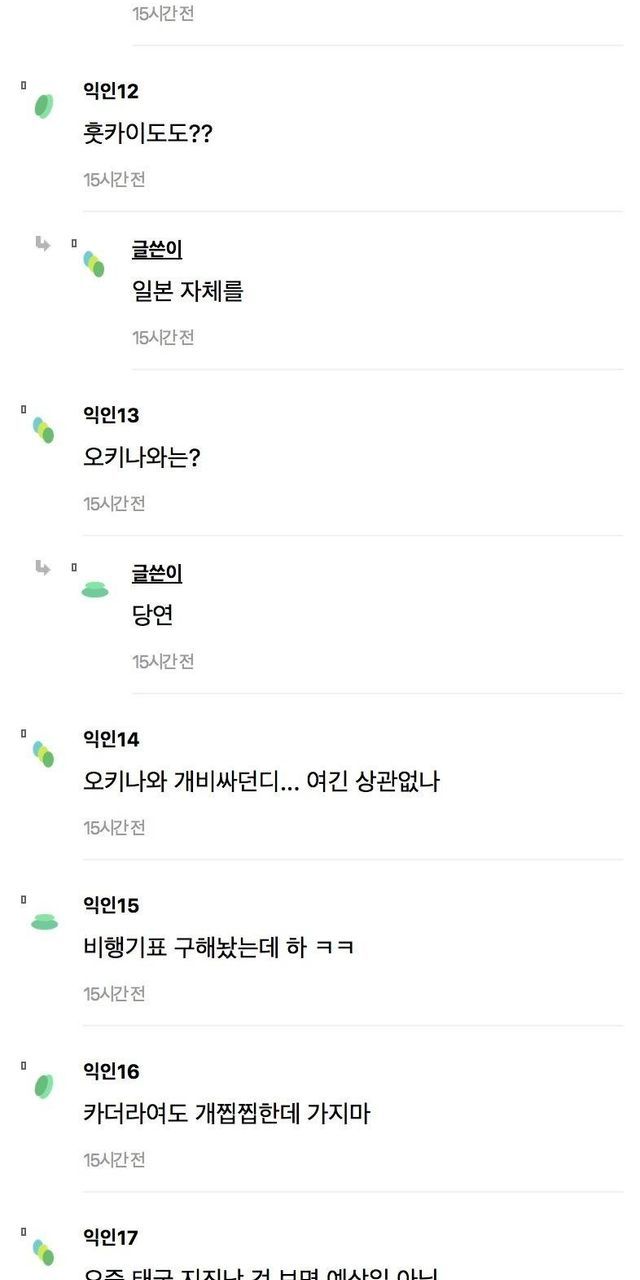
Task: Open 익인13's profile avatar
Action: click(43, 430)
